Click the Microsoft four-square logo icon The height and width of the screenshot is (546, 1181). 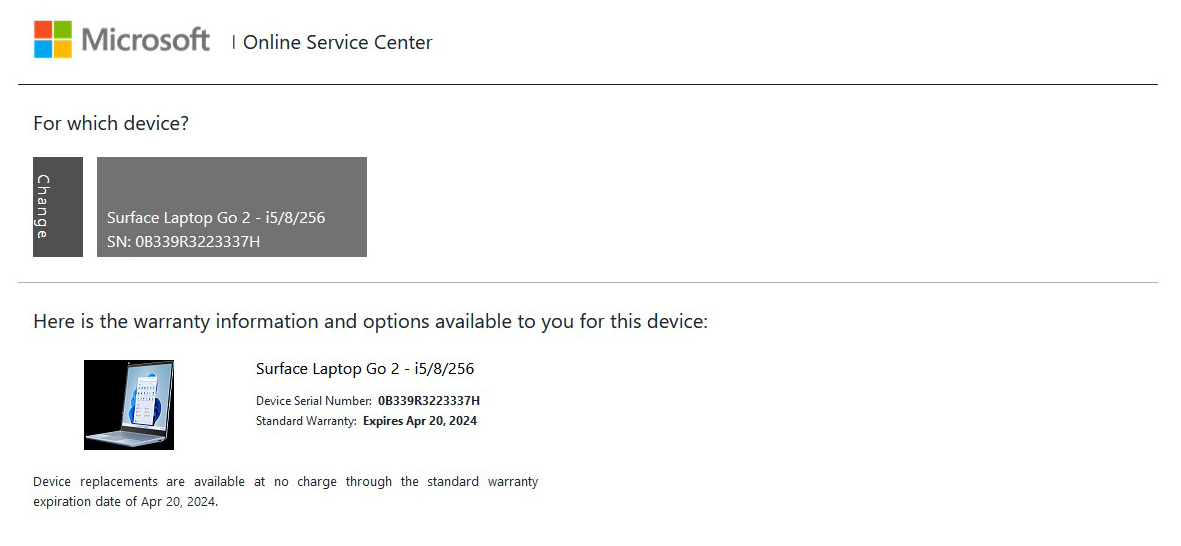53,39
